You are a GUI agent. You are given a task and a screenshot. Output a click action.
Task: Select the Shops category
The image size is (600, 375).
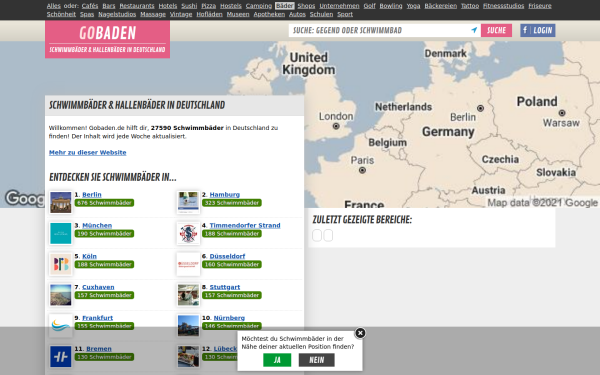coord(307,6)
